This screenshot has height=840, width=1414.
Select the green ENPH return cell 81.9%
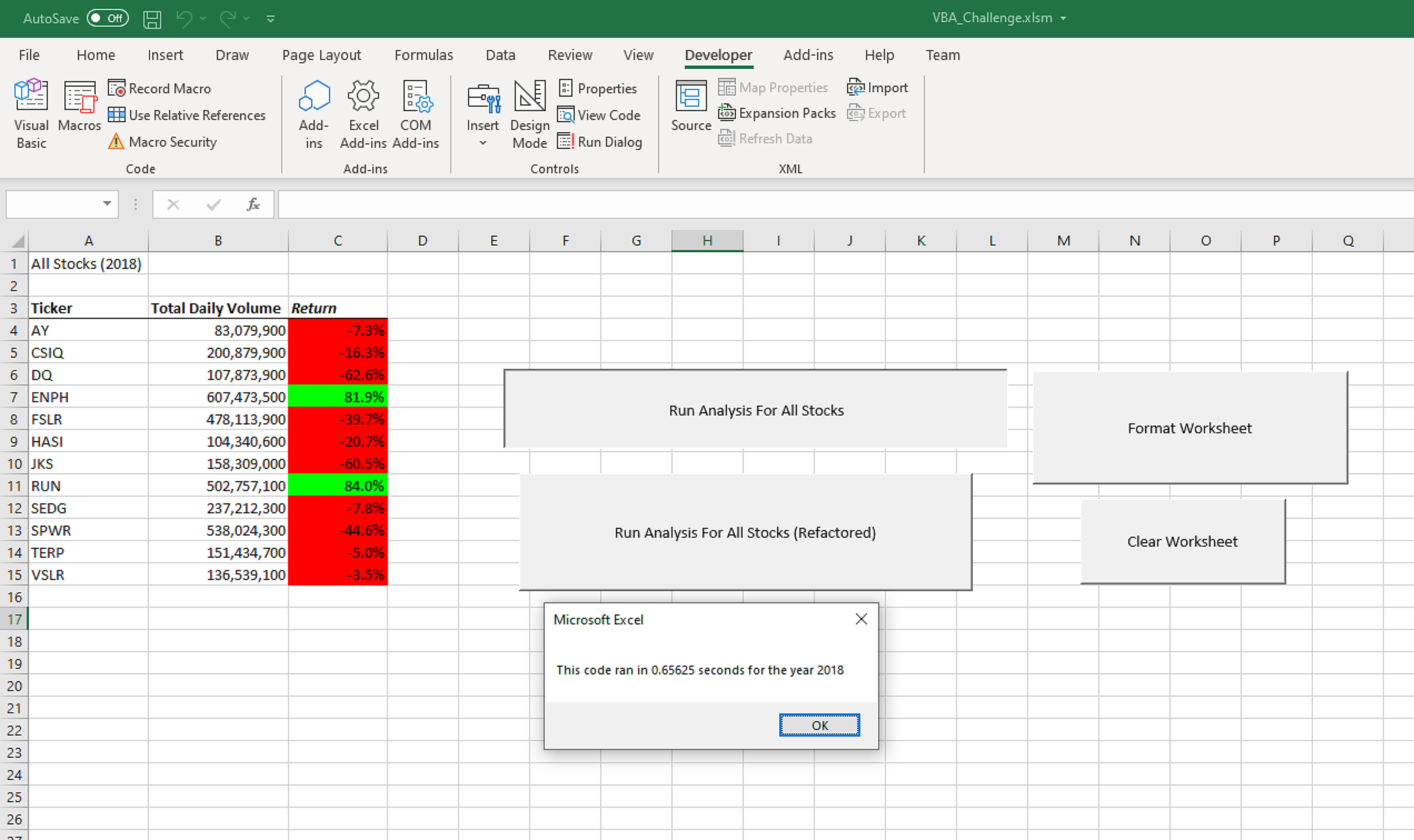pyautogui.click(x=337, y=397)
